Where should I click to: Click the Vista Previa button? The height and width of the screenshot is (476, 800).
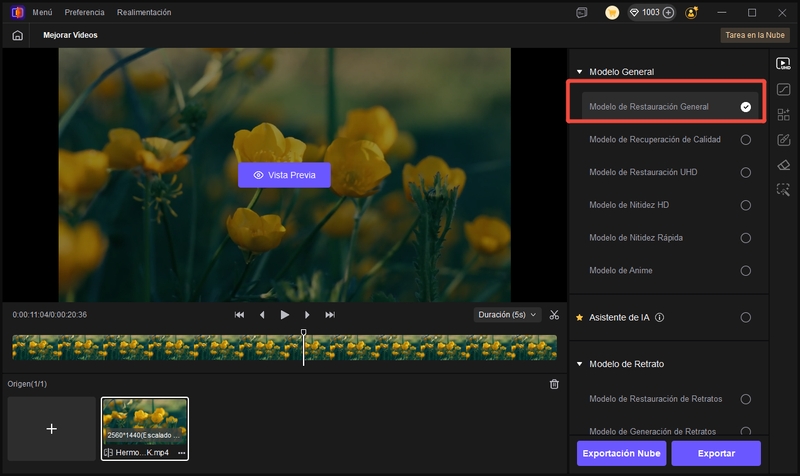pyautogui.click(x=284, y=175)
